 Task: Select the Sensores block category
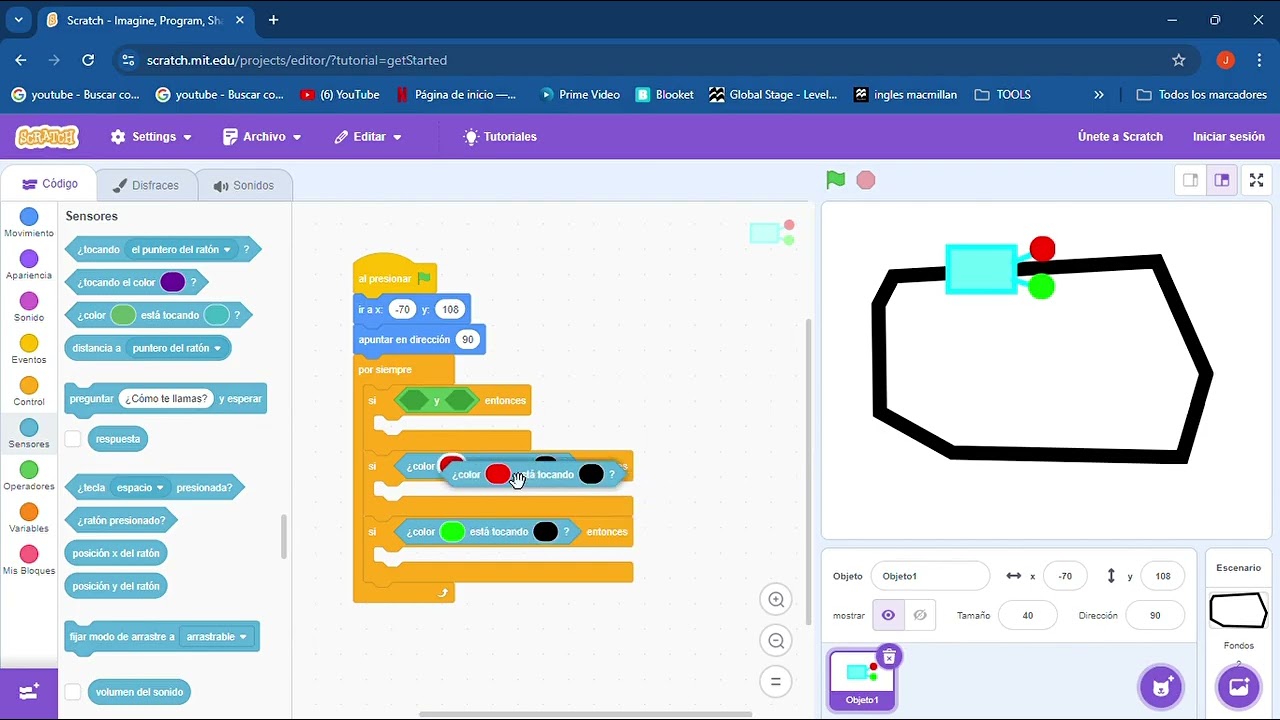click(29, 434)
